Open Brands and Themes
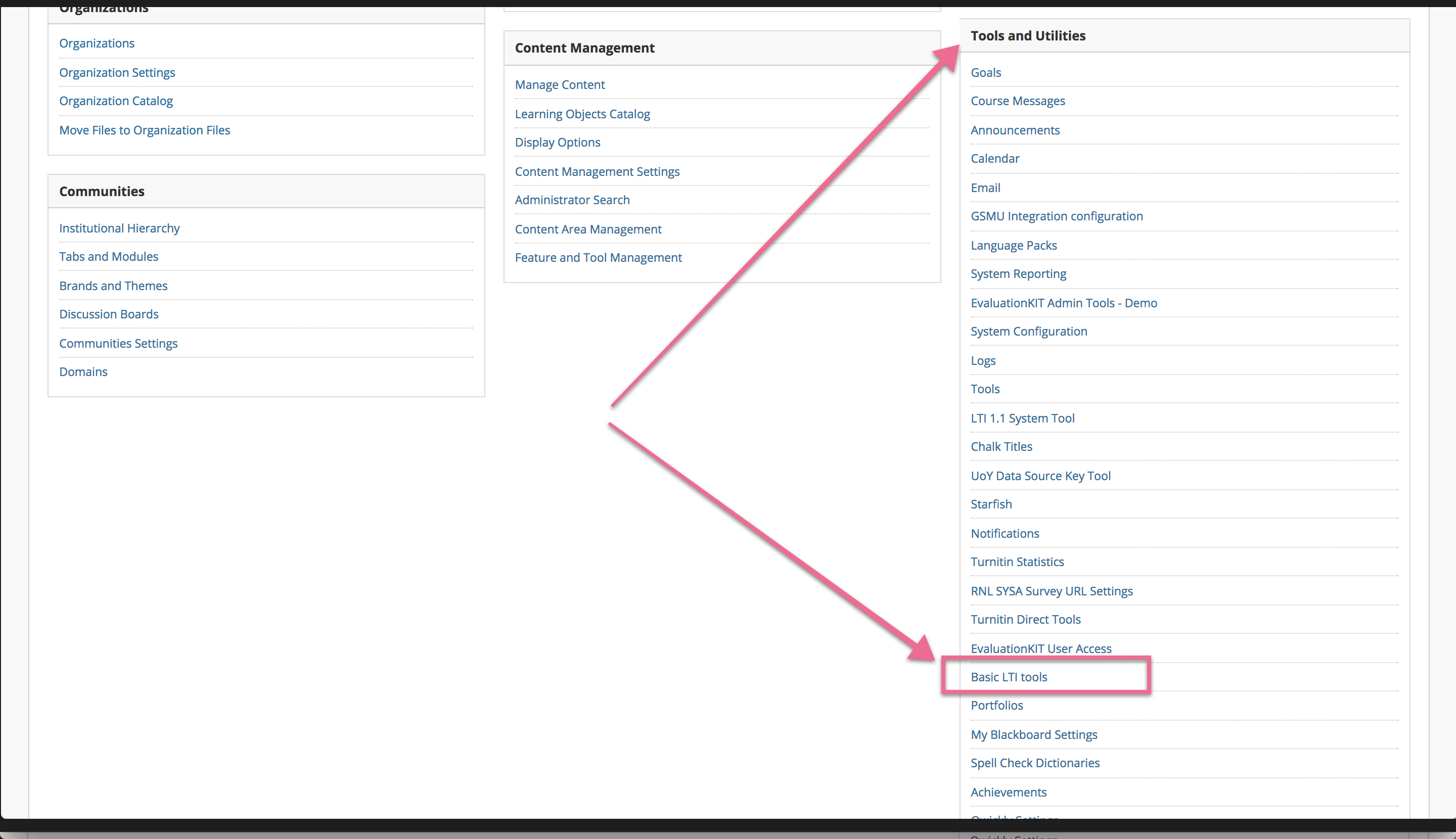This screenshot has height=839, width=1456. [x=113, y=286]
